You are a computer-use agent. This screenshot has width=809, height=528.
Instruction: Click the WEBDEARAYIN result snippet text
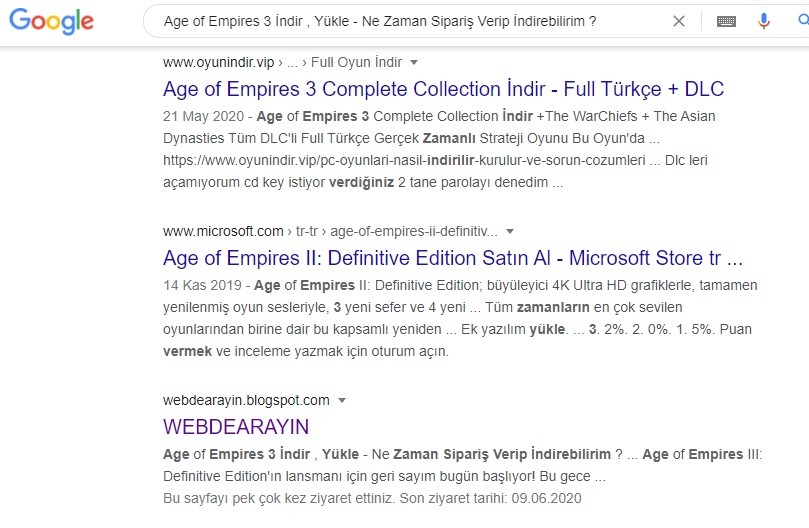click(x=462, y=465)
